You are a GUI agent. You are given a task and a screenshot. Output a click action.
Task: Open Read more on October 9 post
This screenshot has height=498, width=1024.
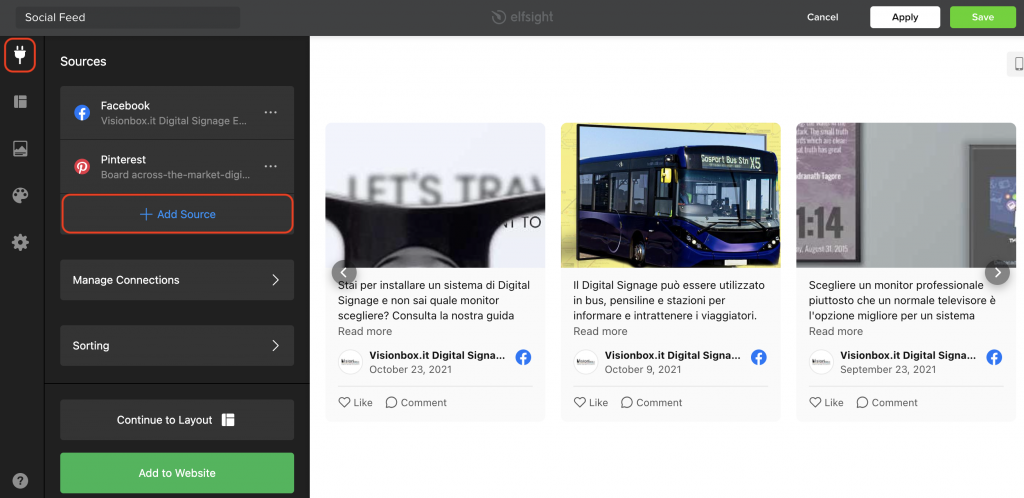pyautogui.click(x=600, y=331)
